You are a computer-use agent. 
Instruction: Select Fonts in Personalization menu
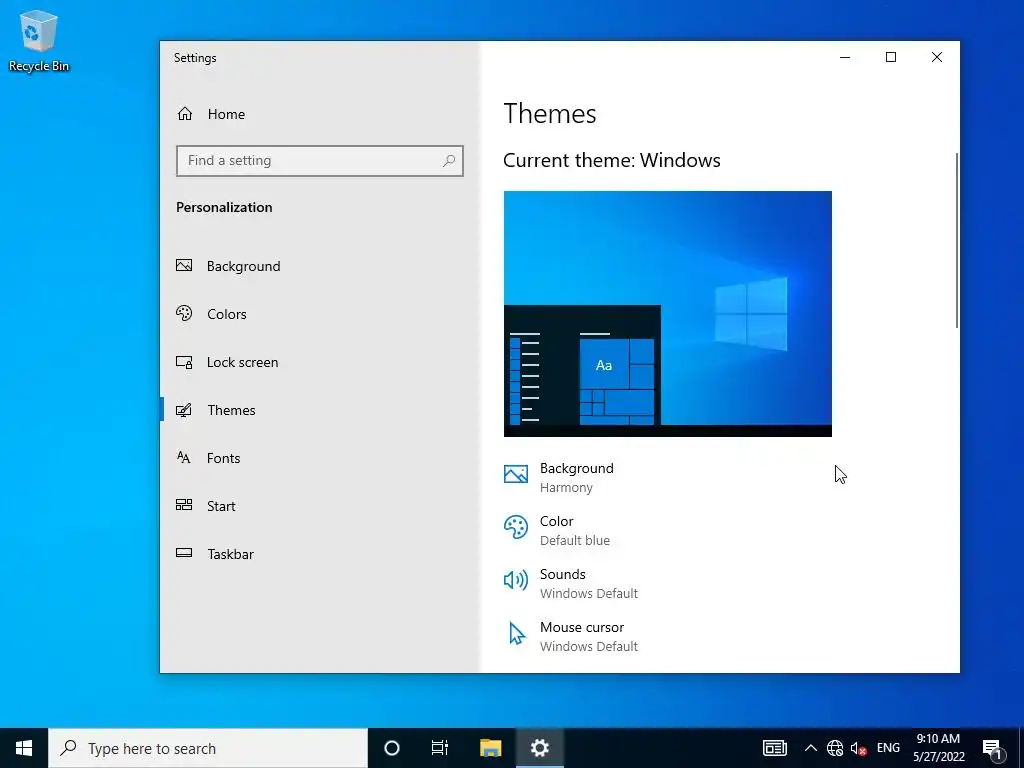click(x=319, y=458)
